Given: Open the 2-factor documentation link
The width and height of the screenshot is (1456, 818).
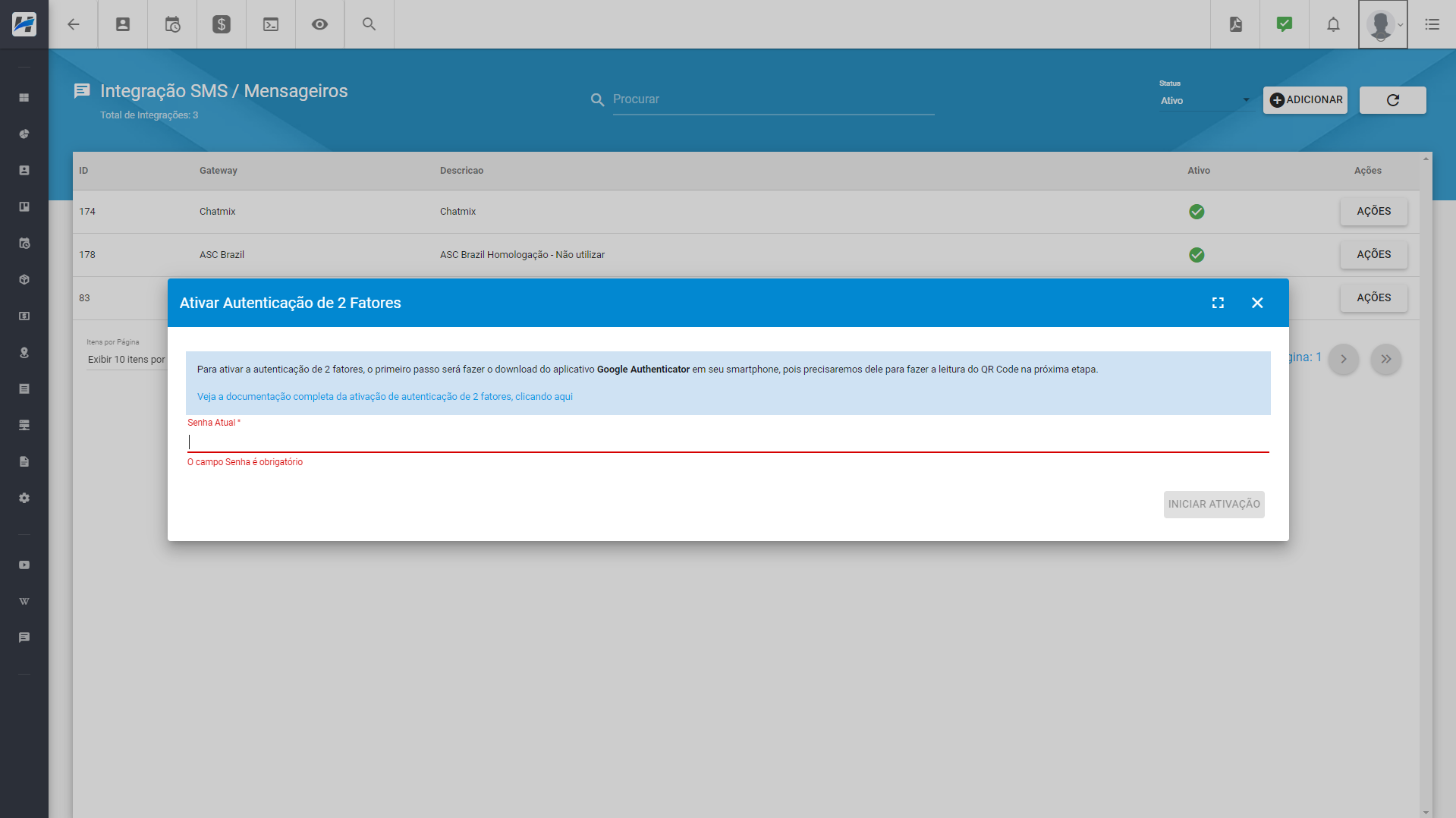Looking at the screenshot, I should pos(385,397).
